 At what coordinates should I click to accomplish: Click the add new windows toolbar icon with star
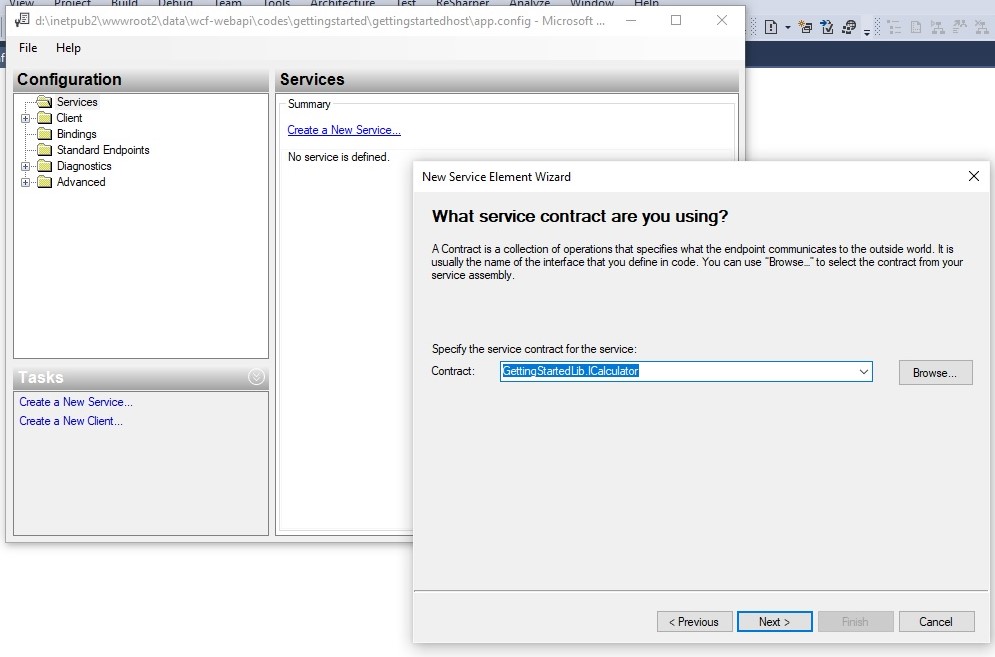pos(805,26)
